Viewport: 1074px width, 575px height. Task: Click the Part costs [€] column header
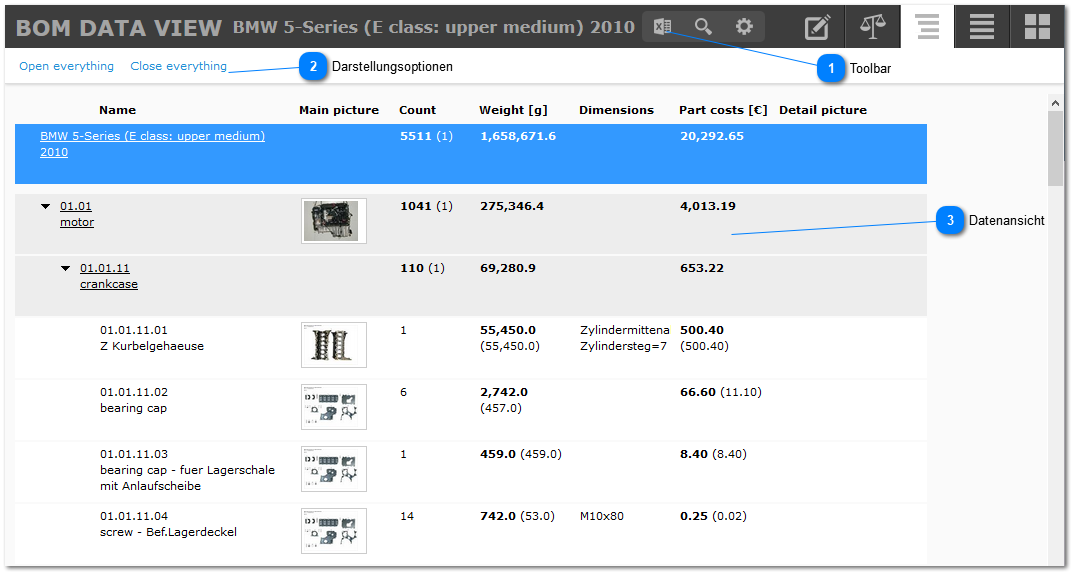click(723, 110)
